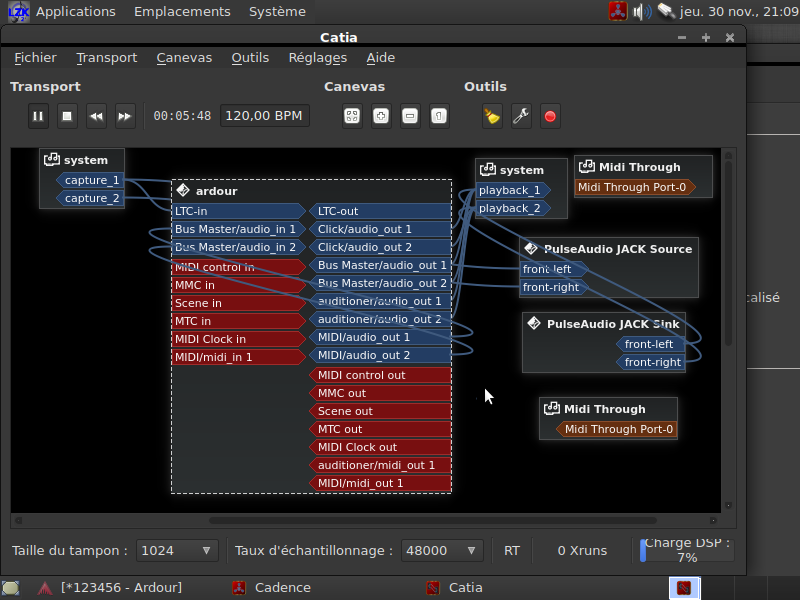
Task: Click the volume icon in system tray
Action: pos(642,11)
